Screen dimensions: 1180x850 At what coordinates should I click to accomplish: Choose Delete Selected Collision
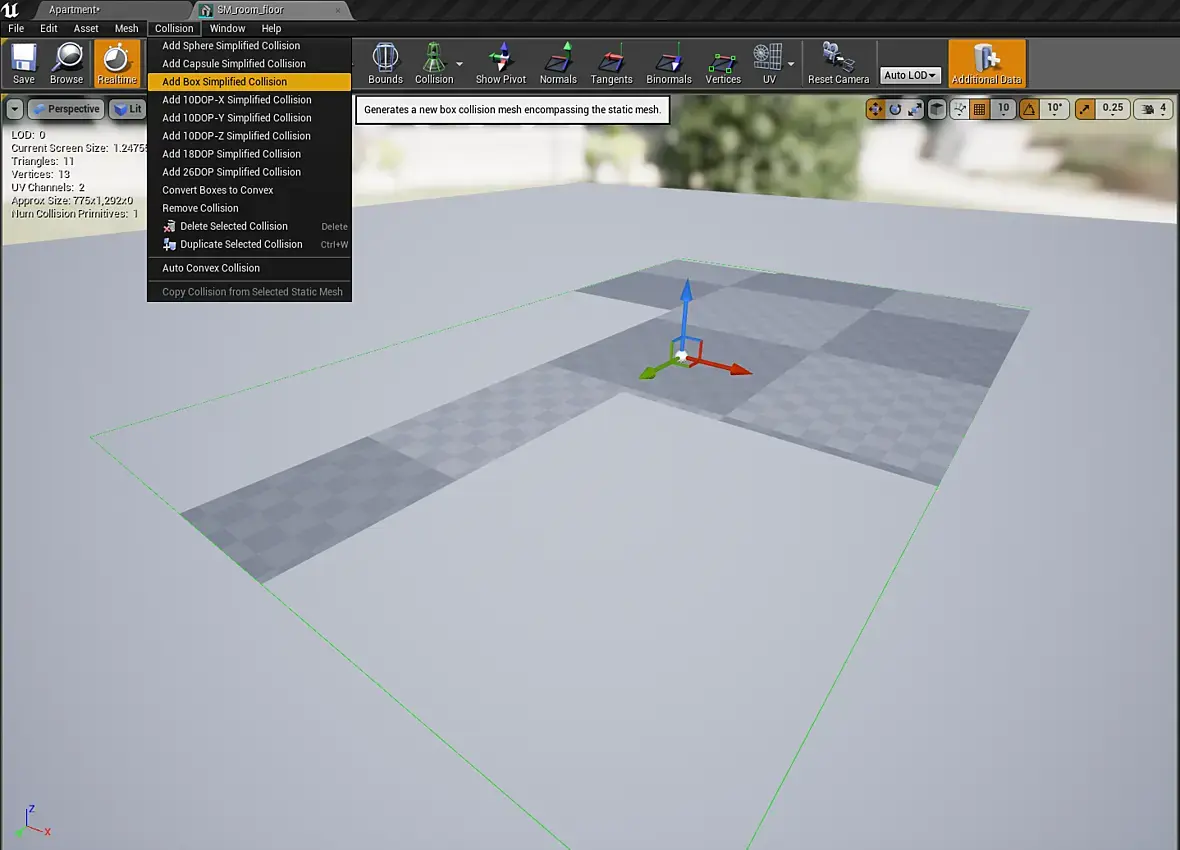(x=249, y=227)
